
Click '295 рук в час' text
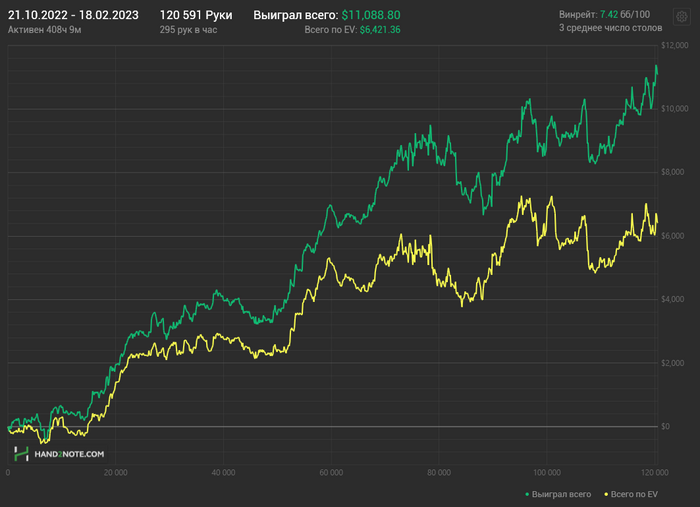coord(188,30)
